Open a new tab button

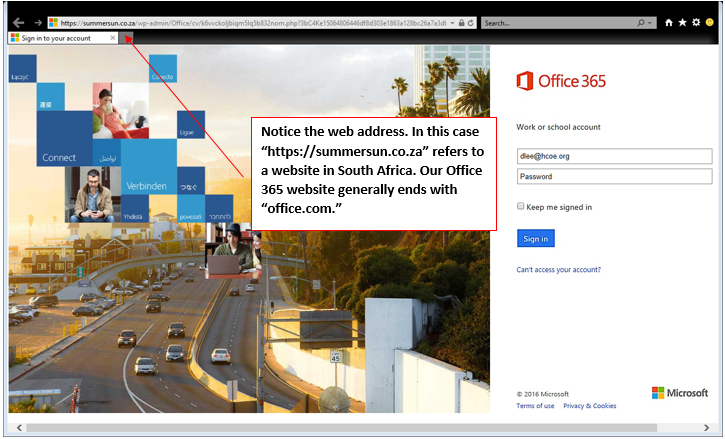point(126,38)
